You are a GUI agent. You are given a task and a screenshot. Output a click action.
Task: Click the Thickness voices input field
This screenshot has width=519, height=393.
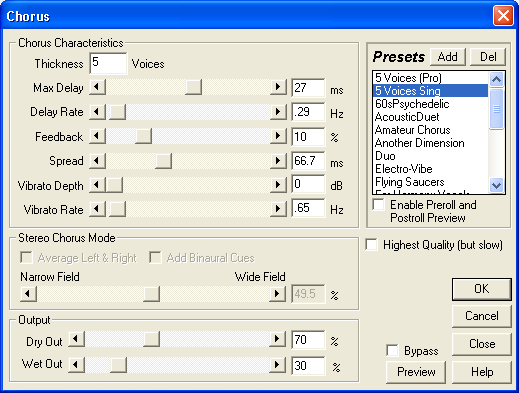[x=108, y=63]
